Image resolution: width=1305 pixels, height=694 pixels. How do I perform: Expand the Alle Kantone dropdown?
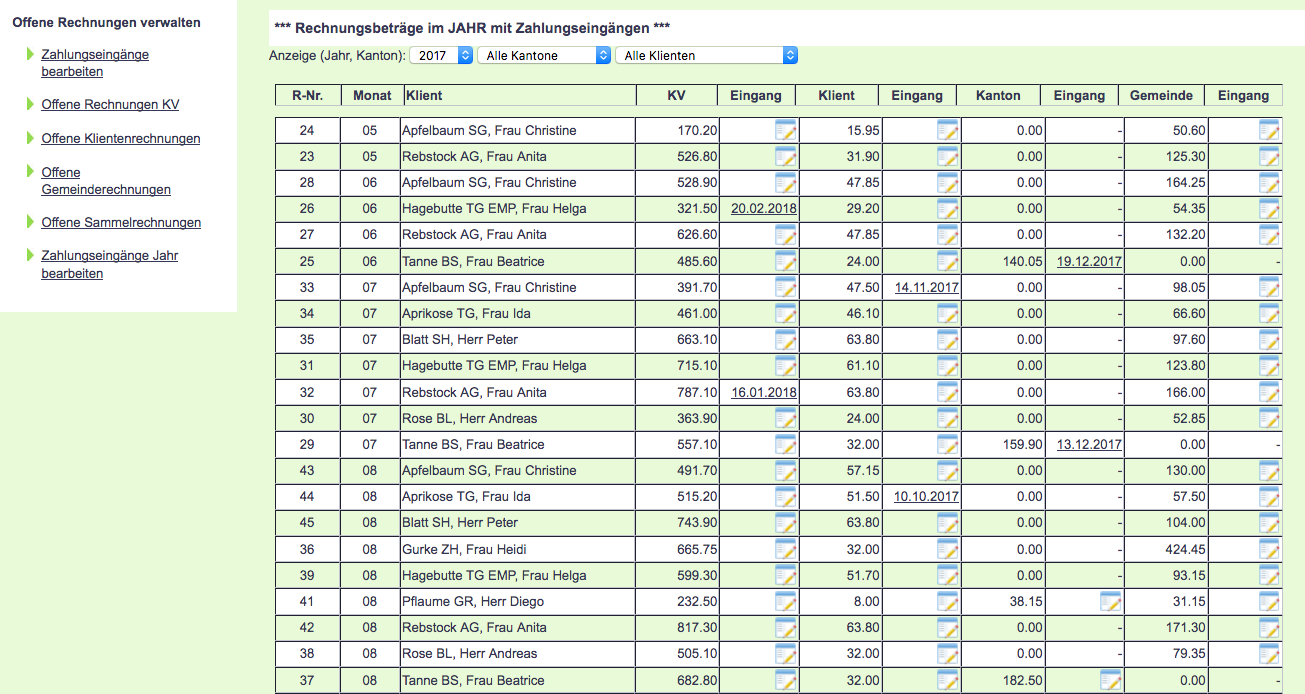[544, 56]
